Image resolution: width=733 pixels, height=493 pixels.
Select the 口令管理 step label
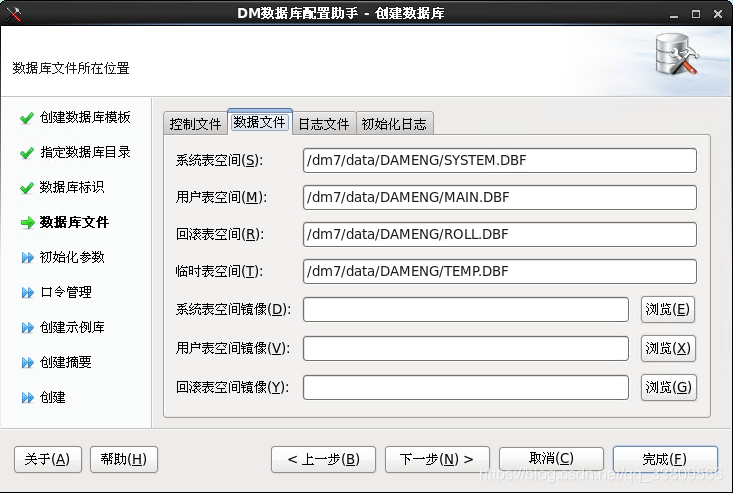coord(65,293)
